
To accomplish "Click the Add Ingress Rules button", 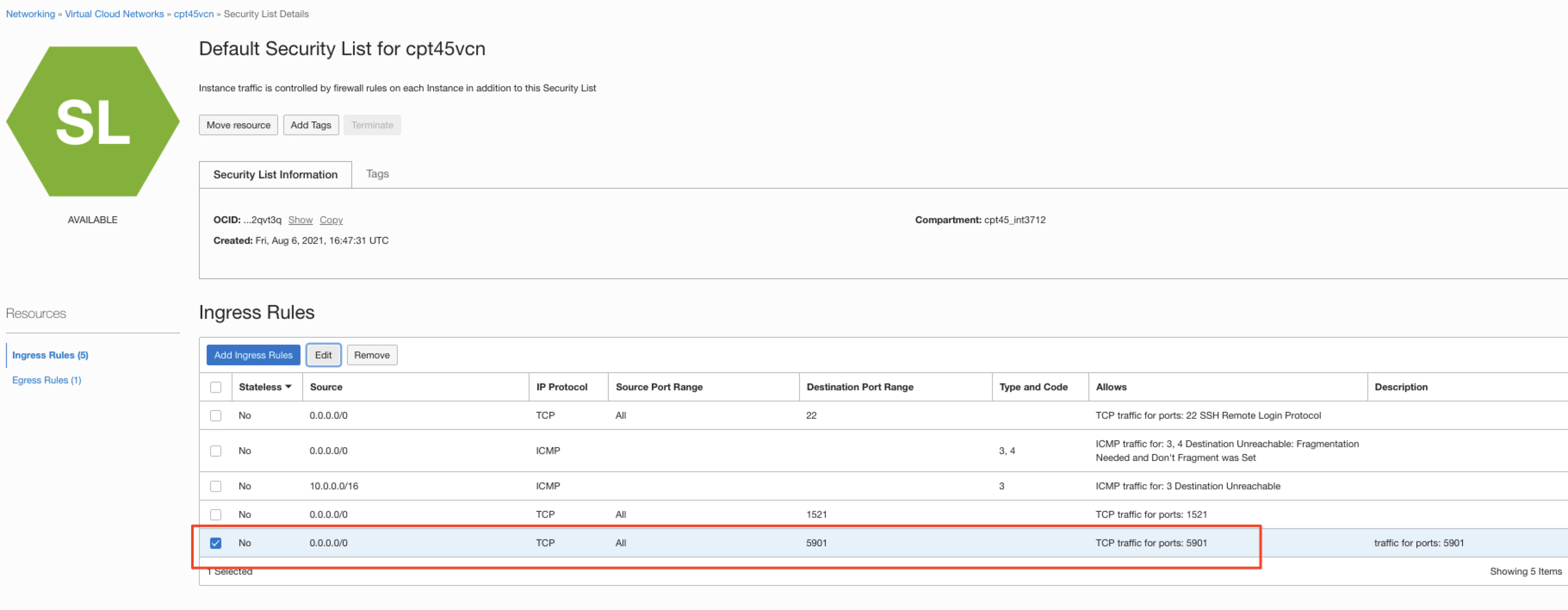I will click(253, 355).
